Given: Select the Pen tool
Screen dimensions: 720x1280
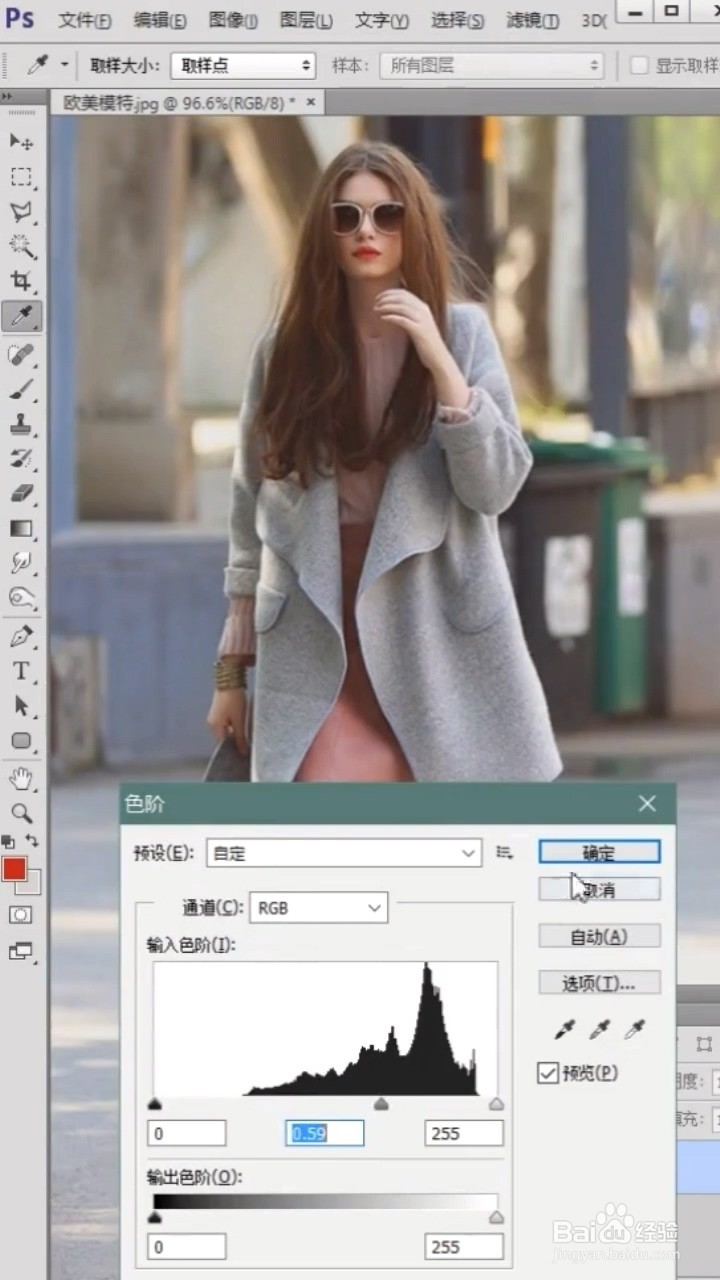Looking at the screenshot, I should point(21,636).
